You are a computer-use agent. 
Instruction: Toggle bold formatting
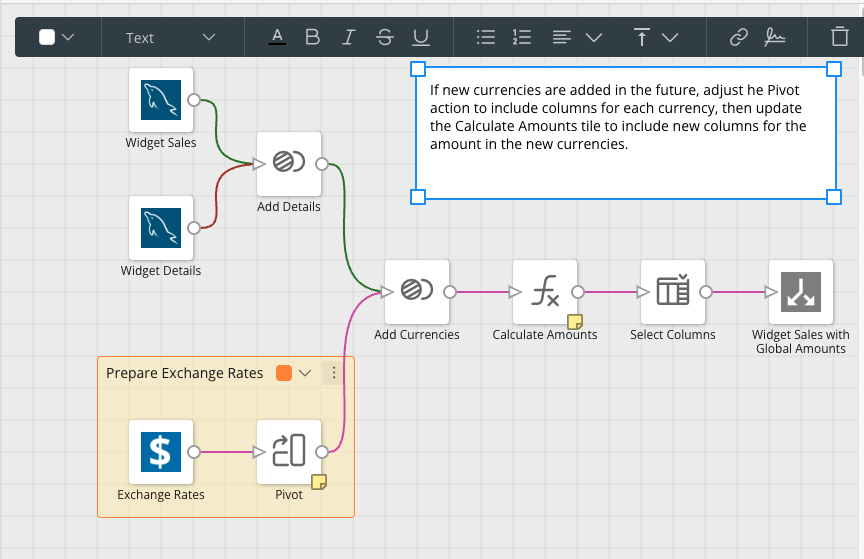312,37
